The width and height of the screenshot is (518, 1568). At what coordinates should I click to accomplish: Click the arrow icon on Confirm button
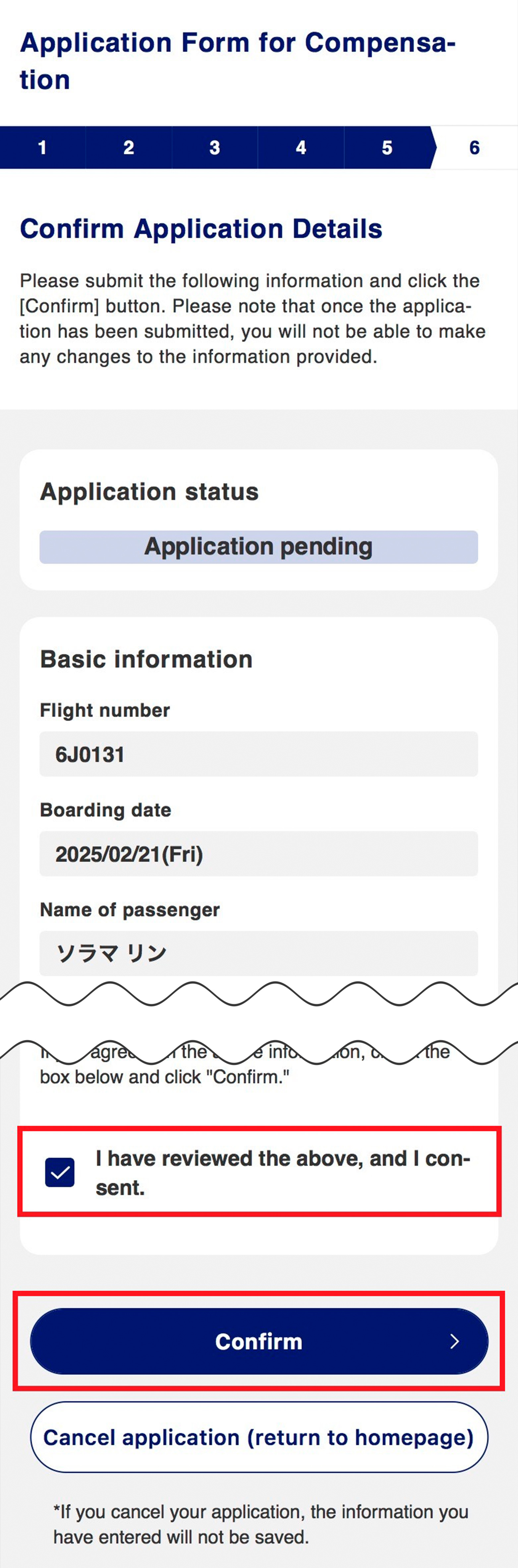pyautogui.click(x=454, y=1341)
